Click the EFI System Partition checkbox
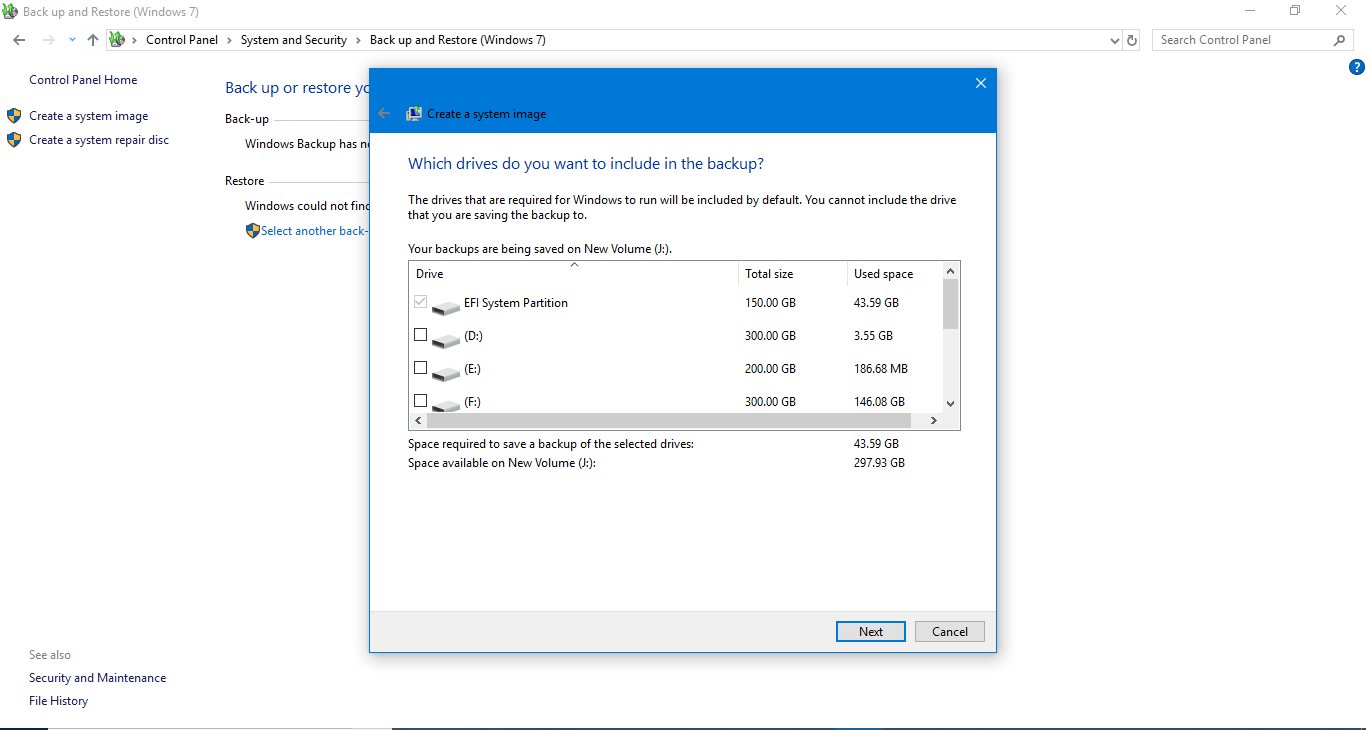This screenshot has width=1366, height=730. [421, 301]
